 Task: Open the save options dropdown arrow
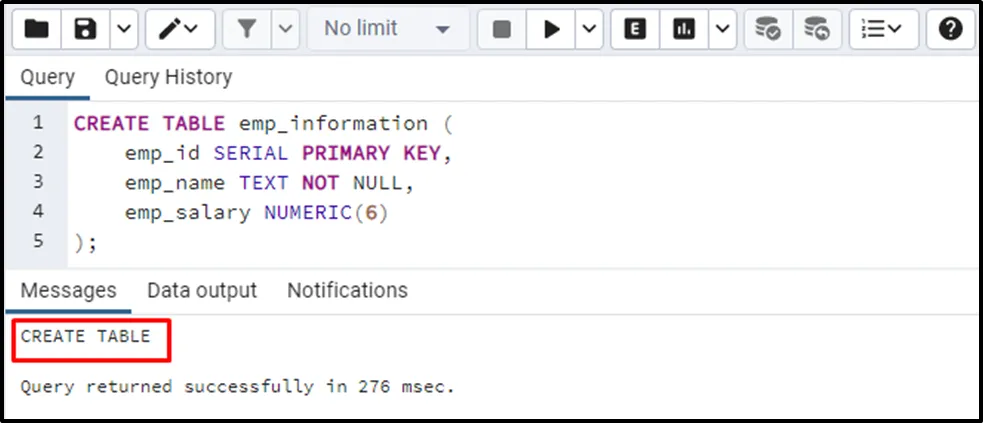[122, 30]
